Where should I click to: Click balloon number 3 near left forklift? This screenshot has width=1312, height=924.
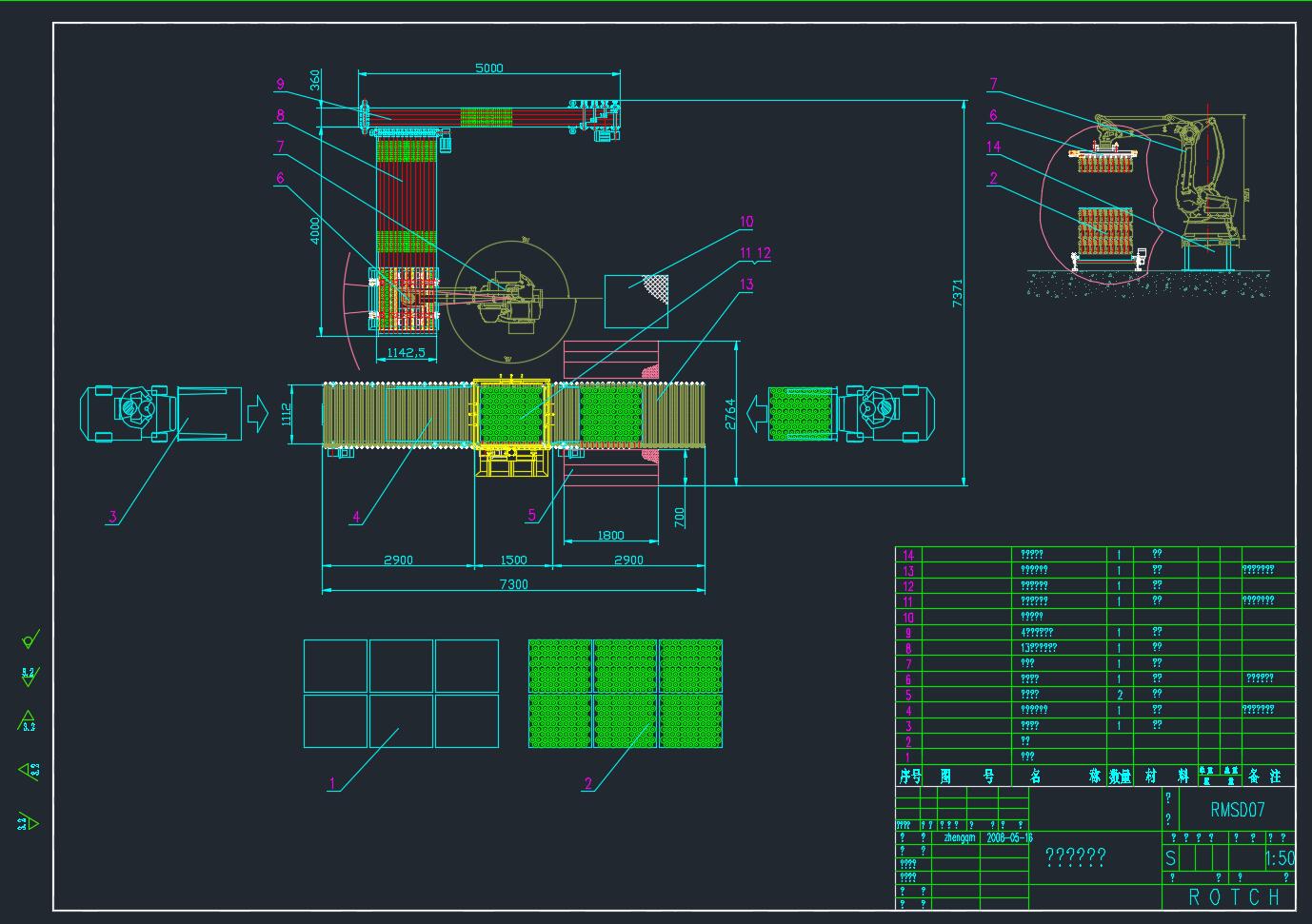[x=112, y=517]
